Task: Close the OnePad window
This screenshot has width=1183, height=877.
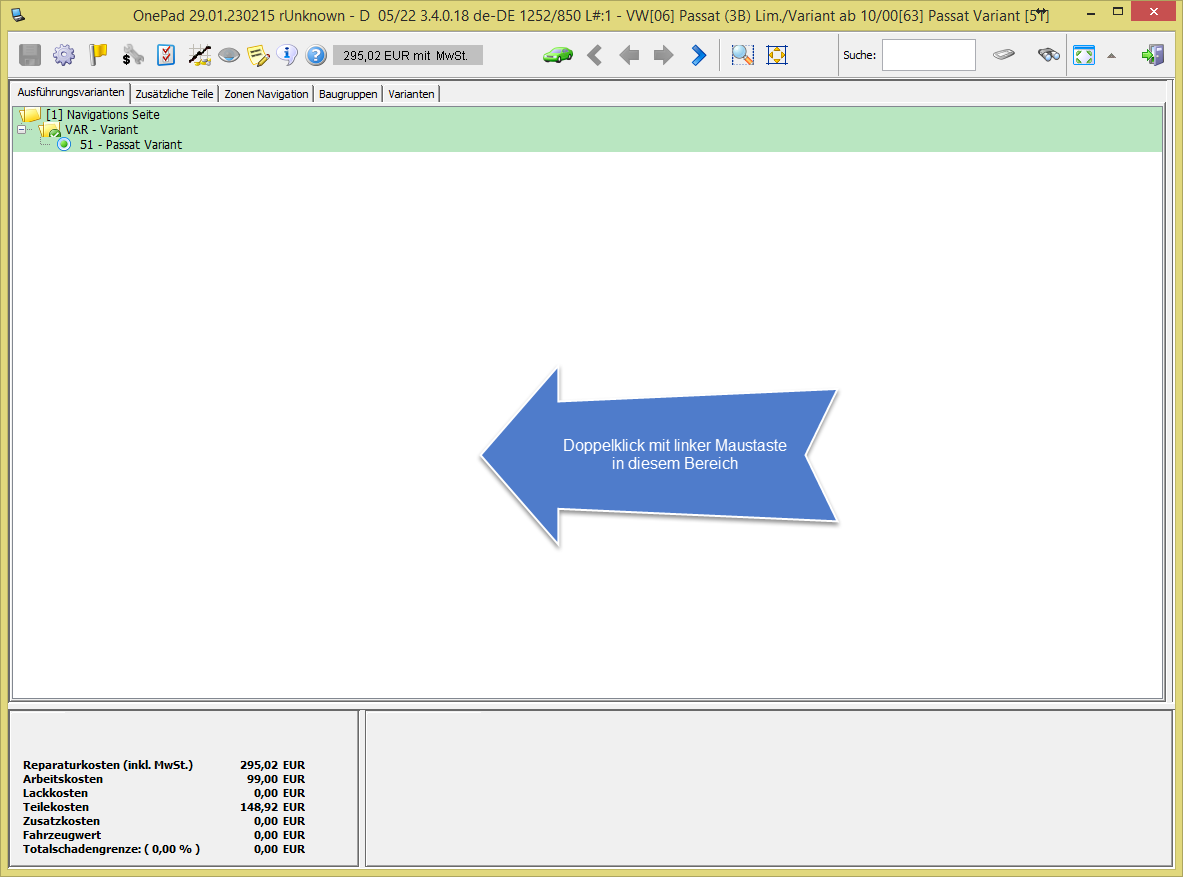Action: pos(1154,11)
